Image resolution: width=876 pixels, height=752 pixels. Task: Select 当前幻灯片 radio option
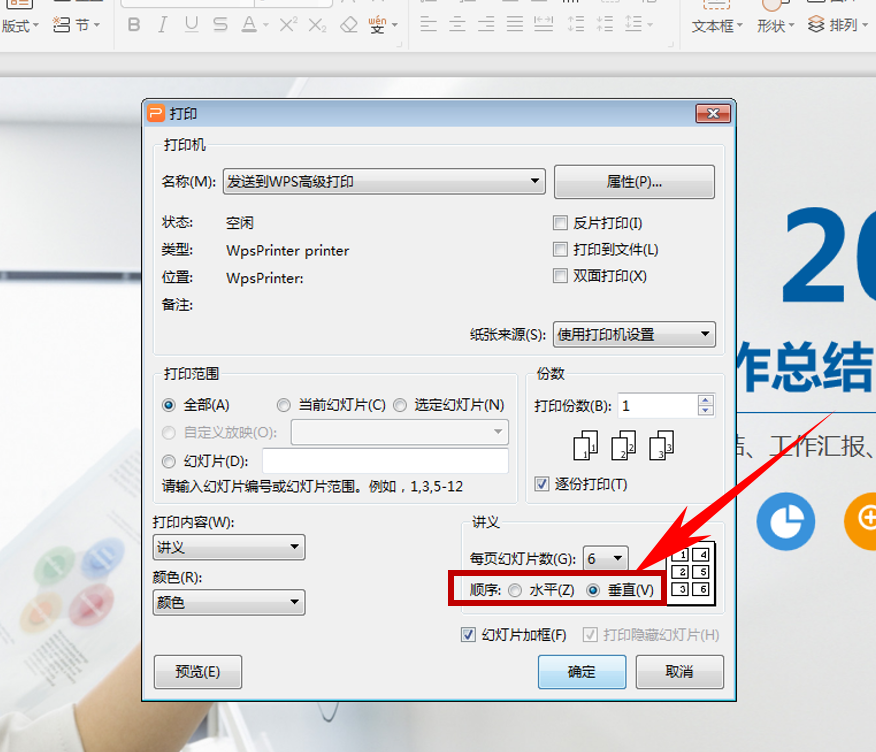(x=284, y=405)
